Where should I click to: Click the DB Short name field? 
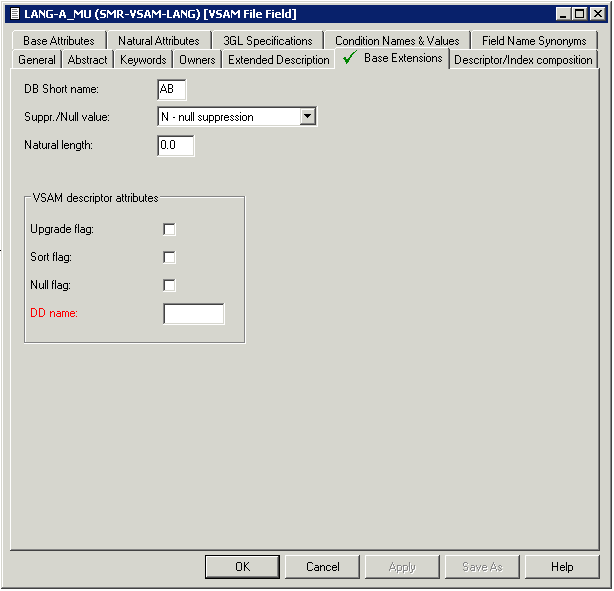point(172,91)
